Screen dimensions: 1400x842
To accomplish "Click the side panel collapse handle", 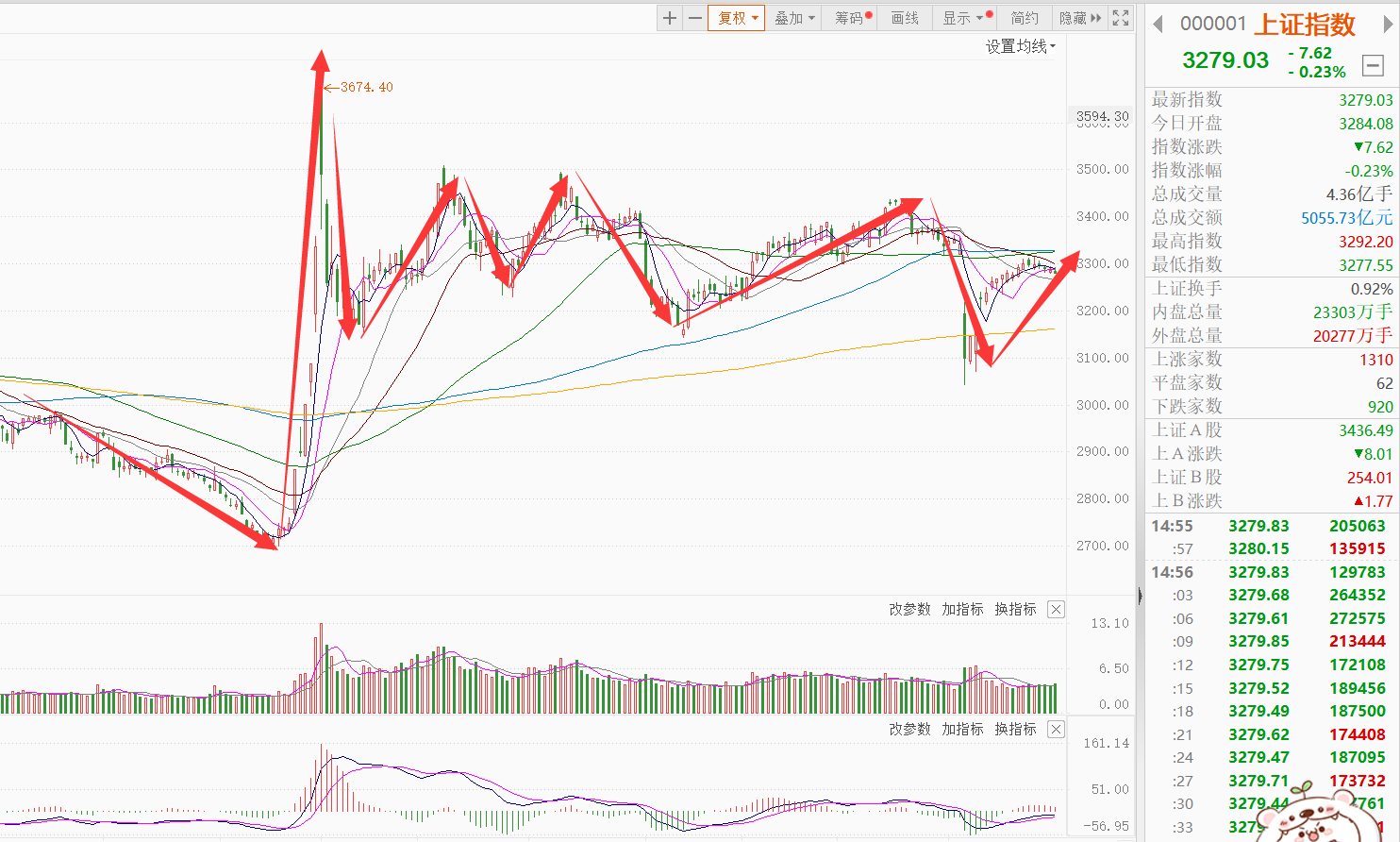I will click(1140, 596).
